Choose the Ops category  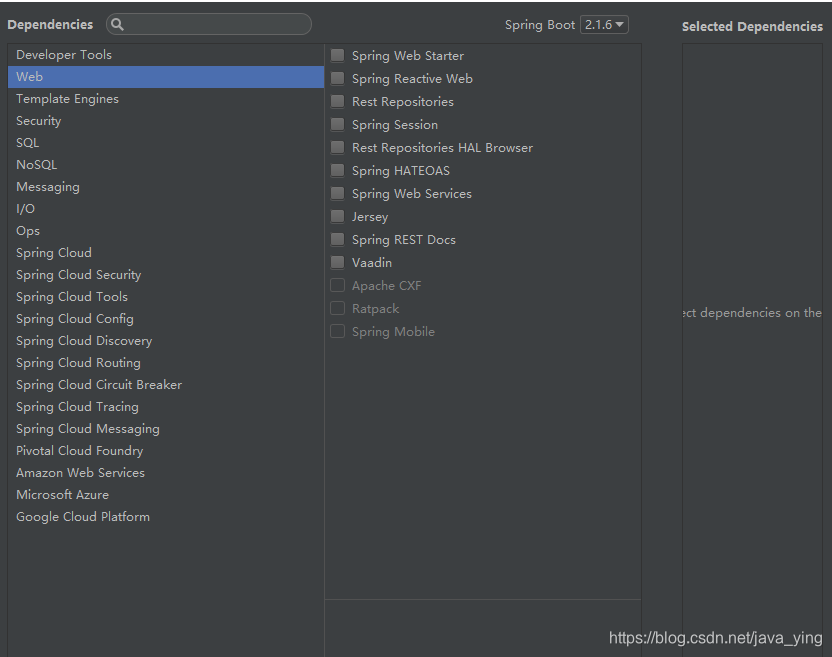click(x=166, y=231)
